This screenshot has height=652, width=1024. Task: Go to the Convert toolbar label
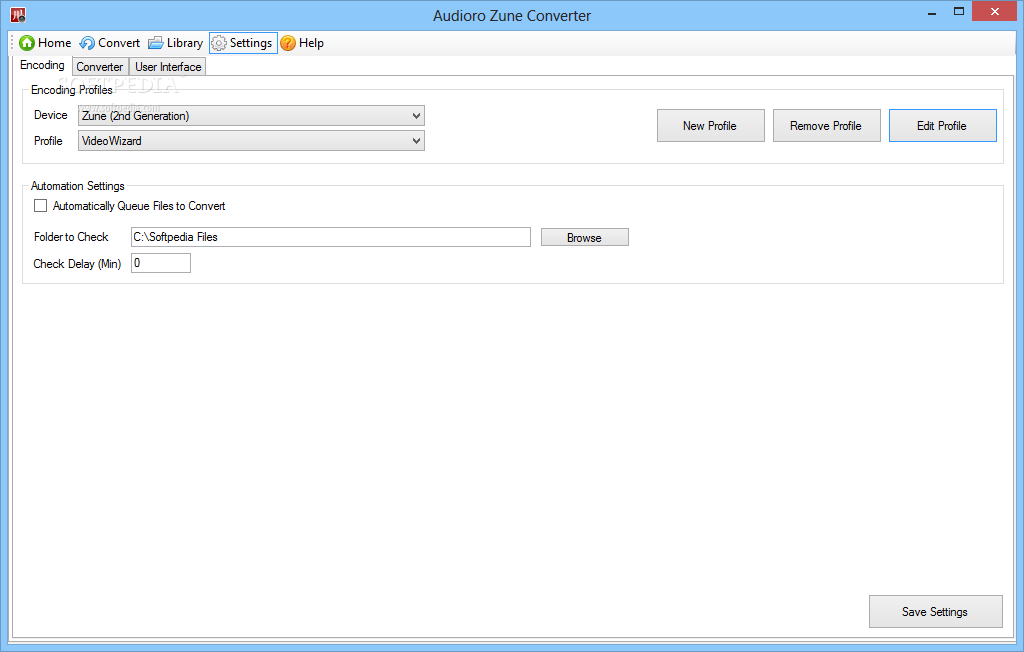pyautogui.click(x=119, y=43)
